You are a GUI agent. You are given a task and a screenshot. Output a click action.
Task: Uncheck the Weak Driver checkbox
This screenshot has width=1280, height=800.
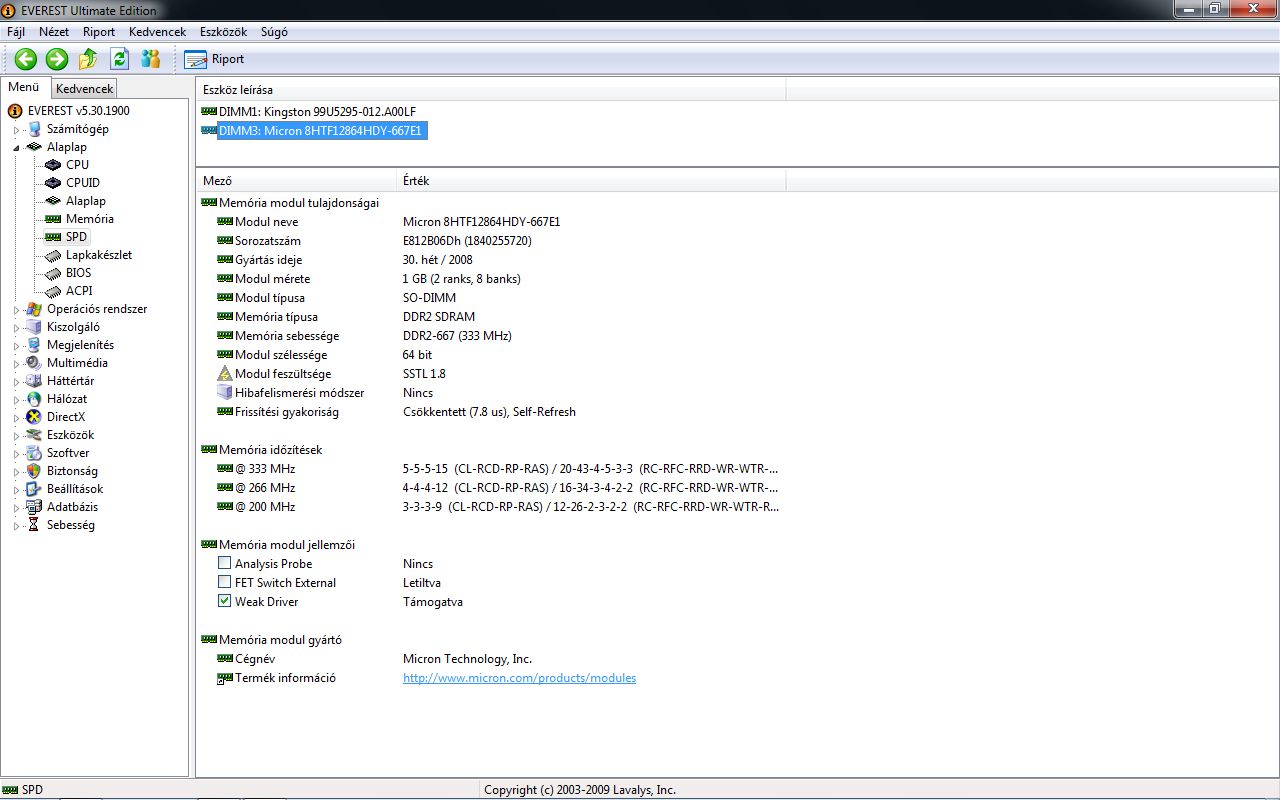click(x=225, y=602)
